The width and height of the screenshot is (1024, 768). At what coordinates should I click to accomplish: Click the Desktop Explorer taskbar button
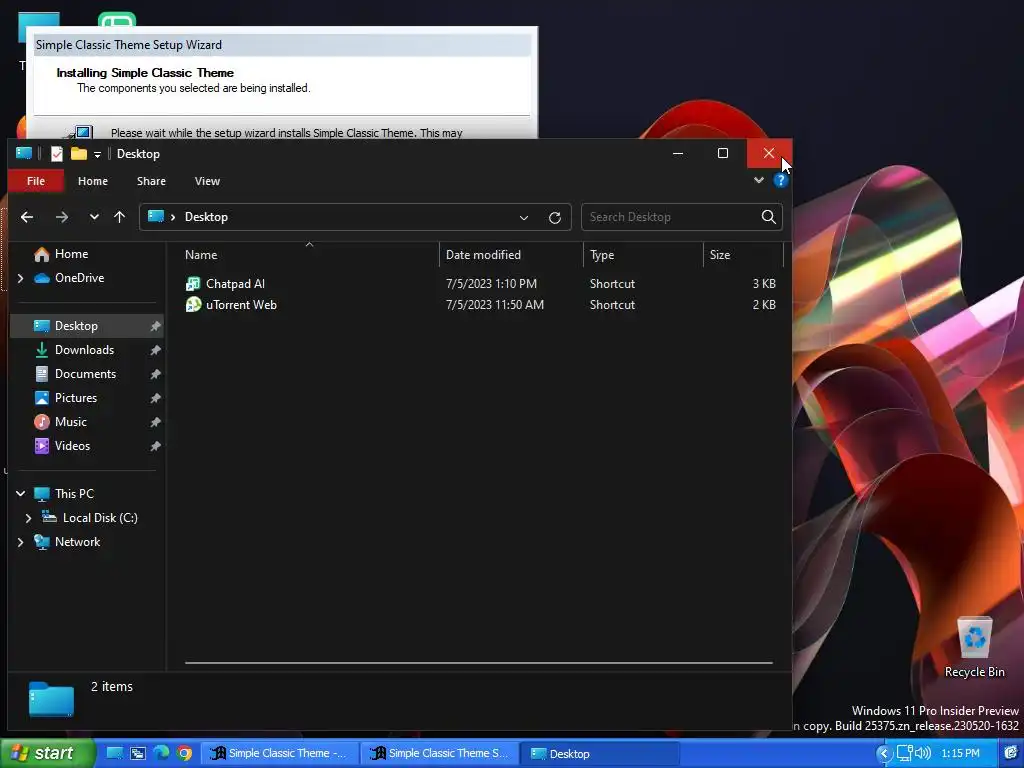click(x=600, y=754)
